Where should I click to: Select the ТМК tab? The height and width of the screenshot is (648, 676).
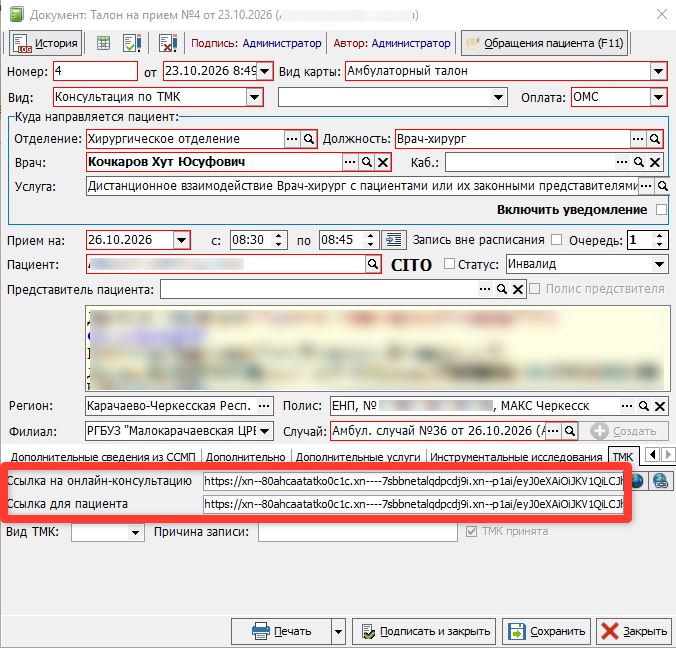click(623, 456)
